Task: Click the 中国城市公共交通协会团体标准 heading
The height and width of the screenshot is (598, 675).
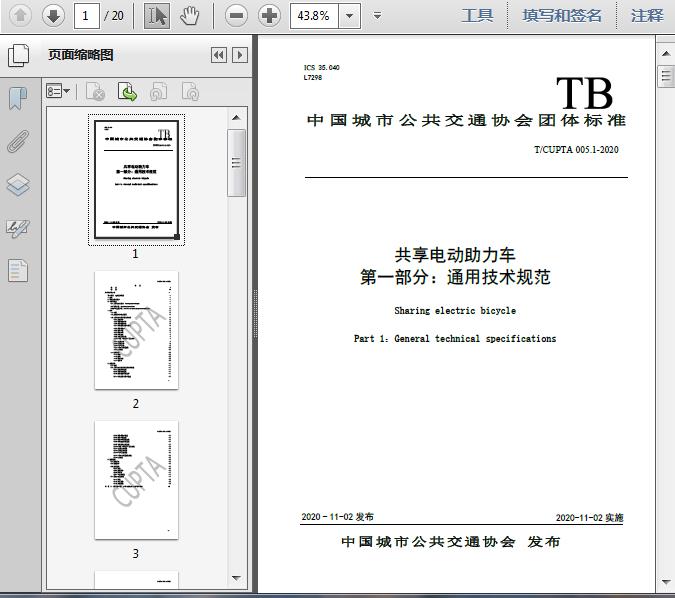Action: (466, 120)
